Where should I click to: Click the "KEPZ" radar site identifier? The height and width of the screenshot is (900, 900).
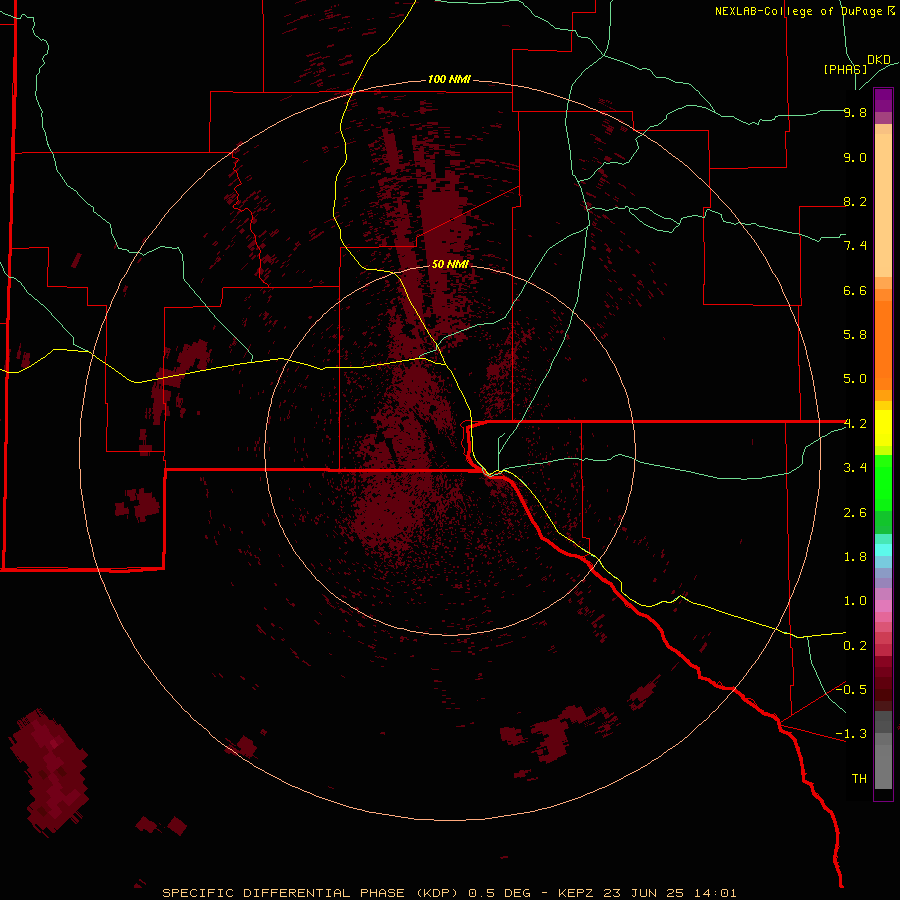[574, 893]
